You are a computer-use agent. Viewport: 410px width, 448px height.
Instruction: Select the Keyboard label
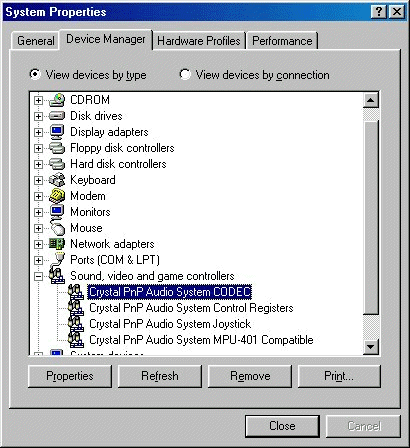coord(93,180)
